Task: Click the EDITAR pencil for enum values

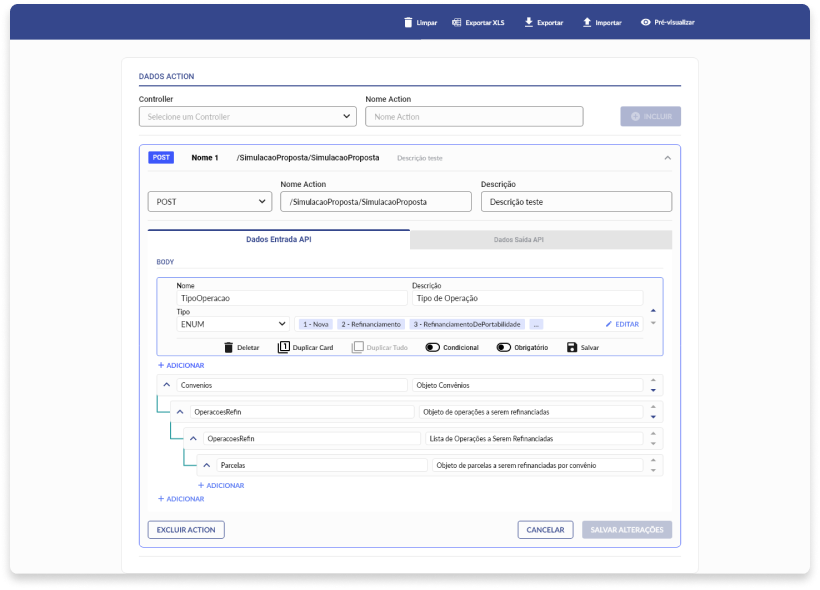Action: pos(609,324)
